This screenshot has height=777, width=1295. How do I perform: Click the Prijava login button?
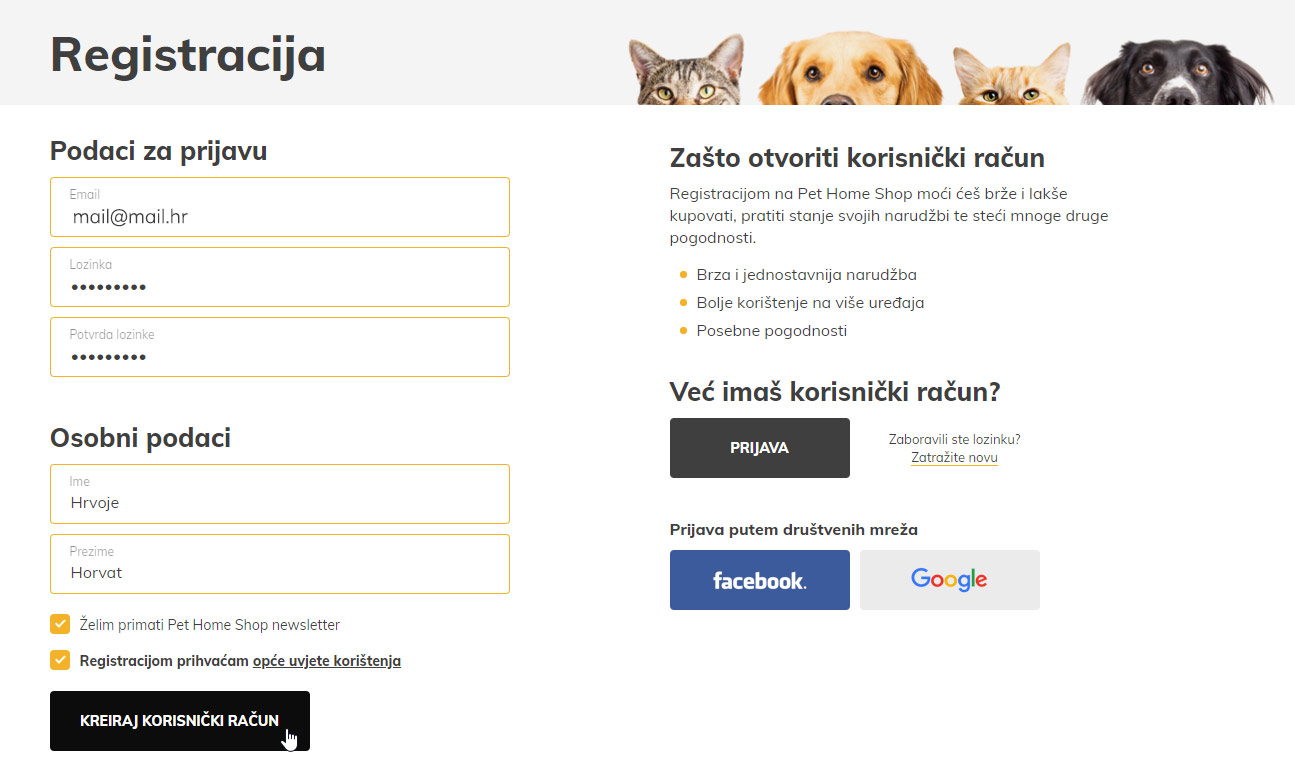point(760,448)
